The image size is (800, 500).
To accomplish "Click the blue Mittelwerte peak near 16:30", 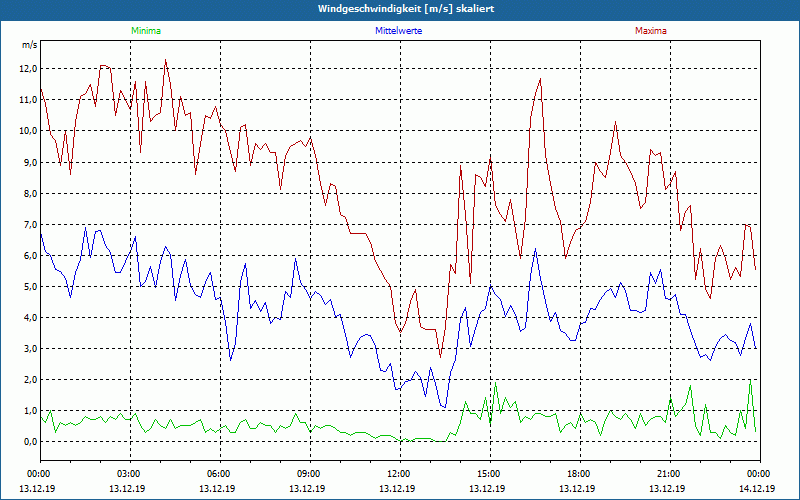I will [x=535, y=249].
